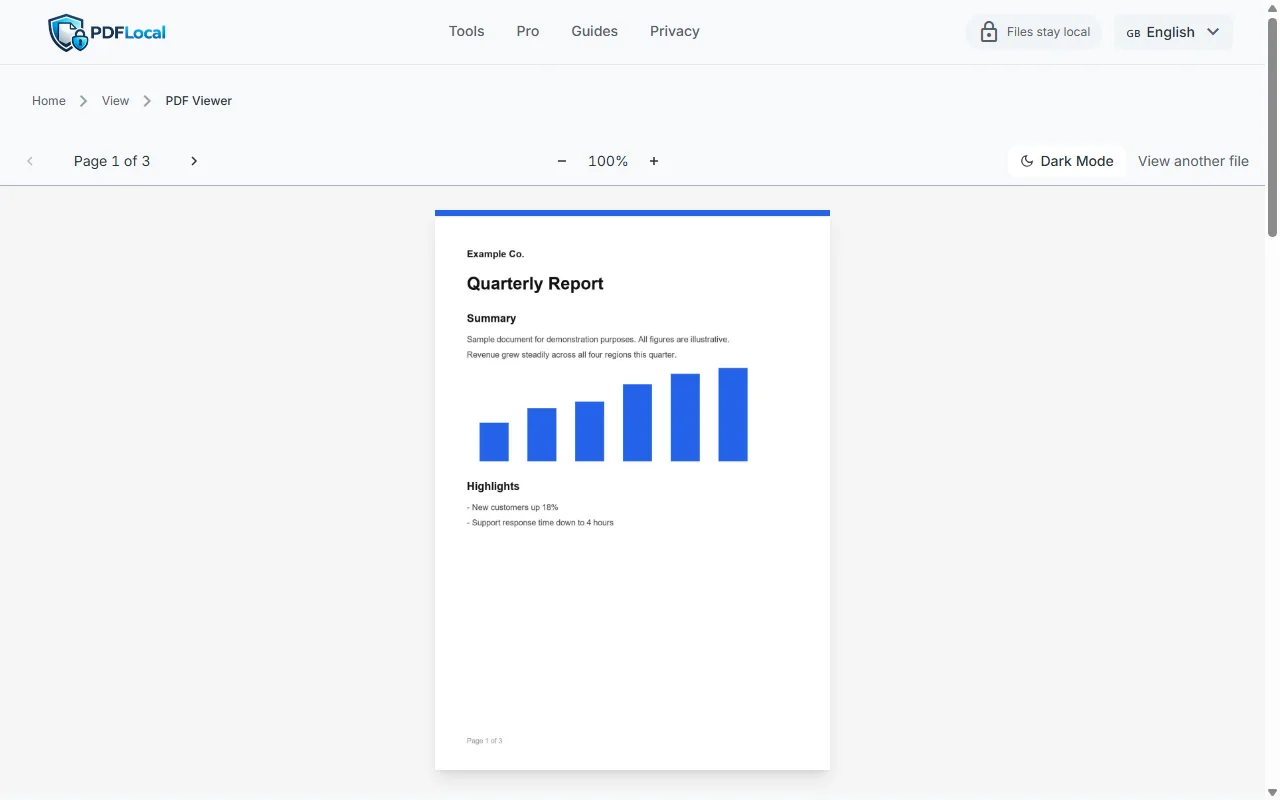The height and width of the screenshot is (800, 1280).
Task: Click the Example Co. text in the PDF
Action: pos(495,254)
